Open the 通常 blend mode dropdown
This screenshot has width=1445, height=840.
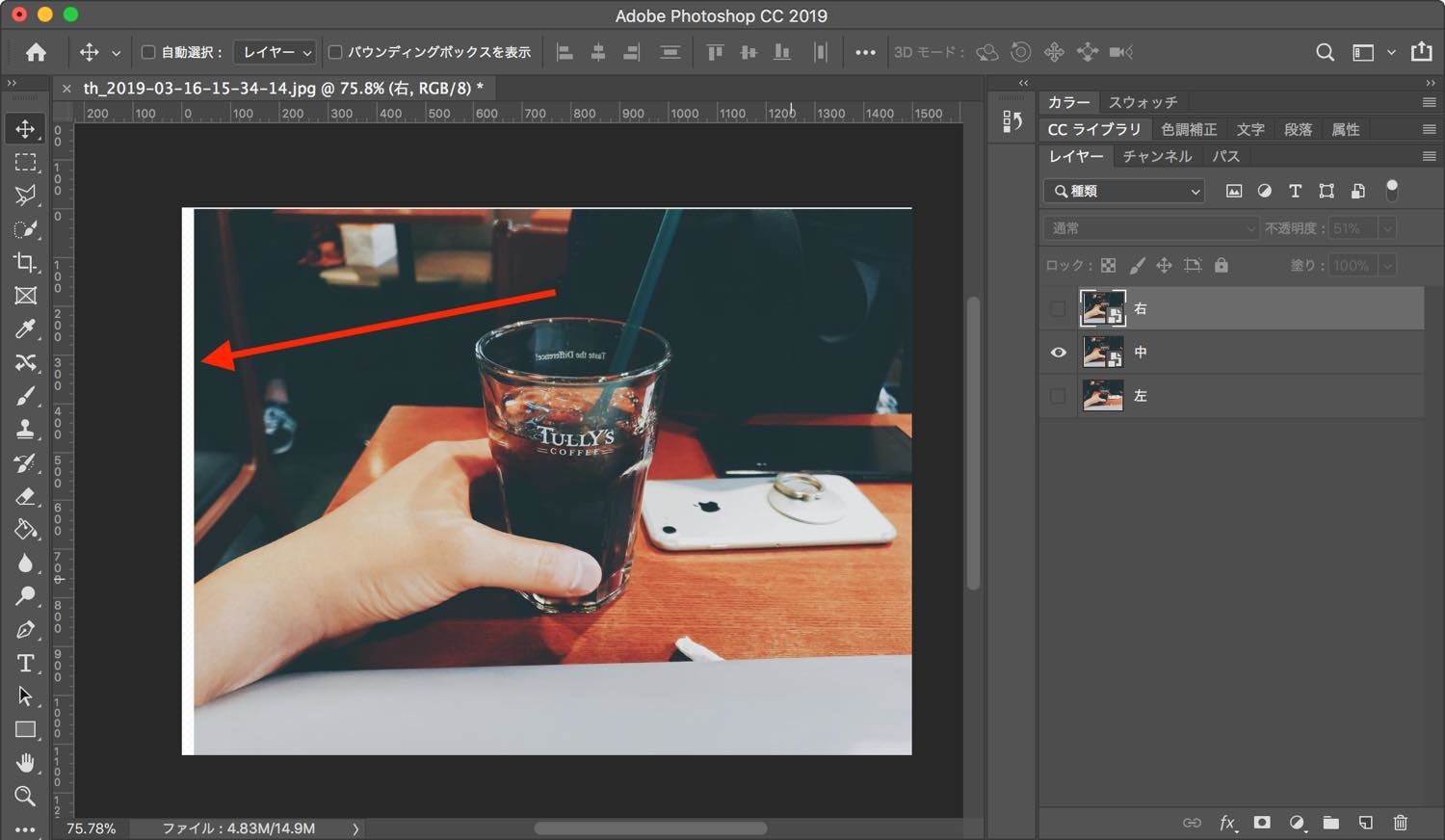tap(1150, 228)
